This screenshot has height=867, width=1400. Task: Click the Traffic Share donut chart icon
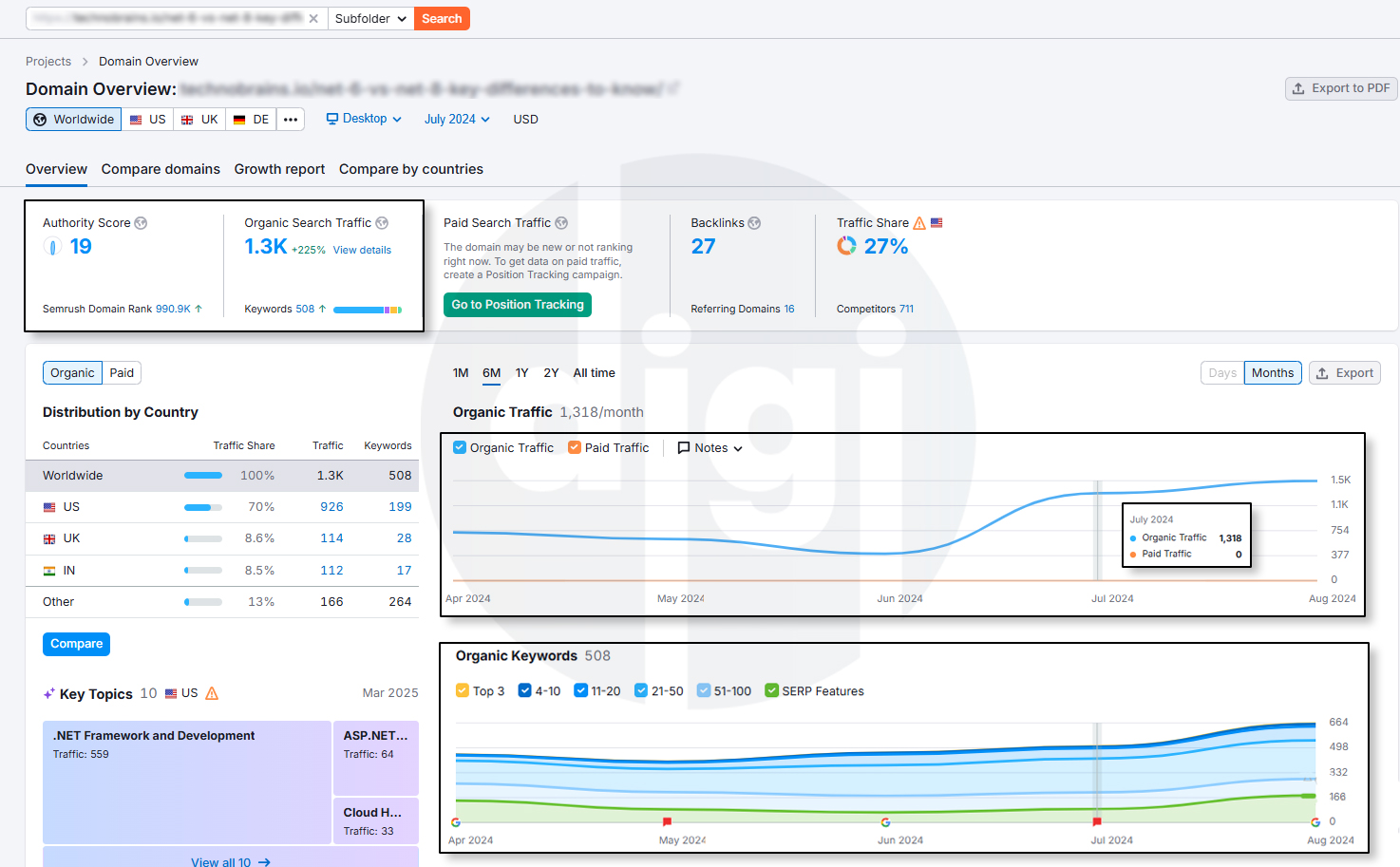pos(846,246)
